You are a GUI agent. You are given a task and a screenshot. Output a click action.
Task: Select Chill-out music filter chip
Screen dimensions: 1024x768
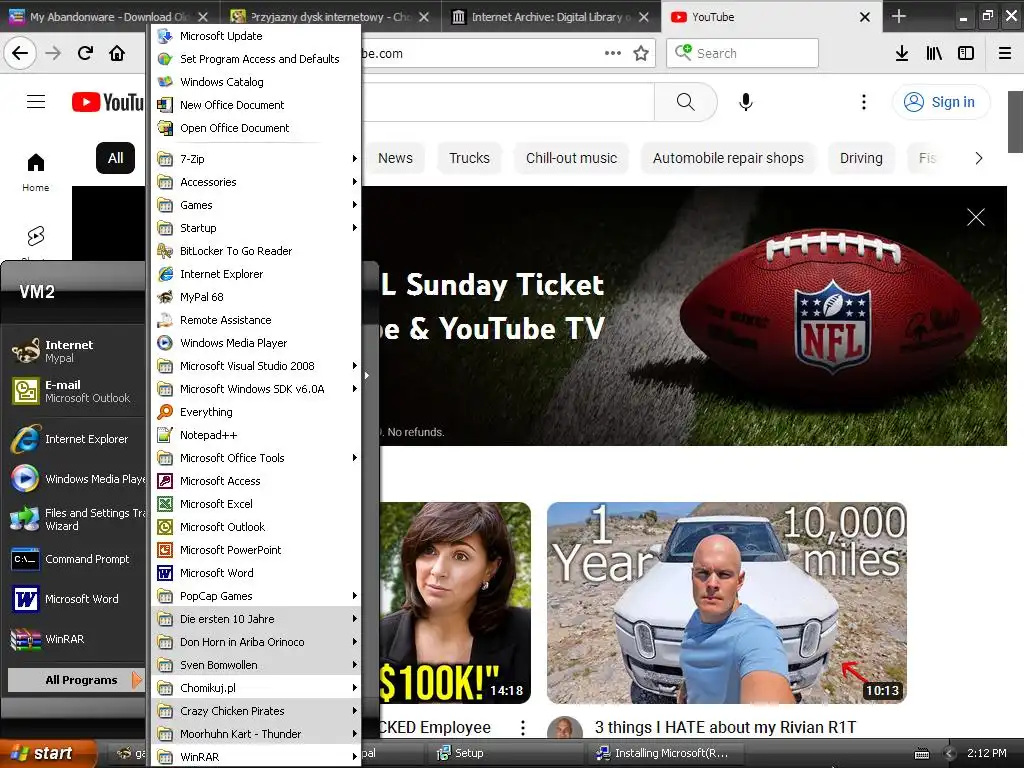571,158
